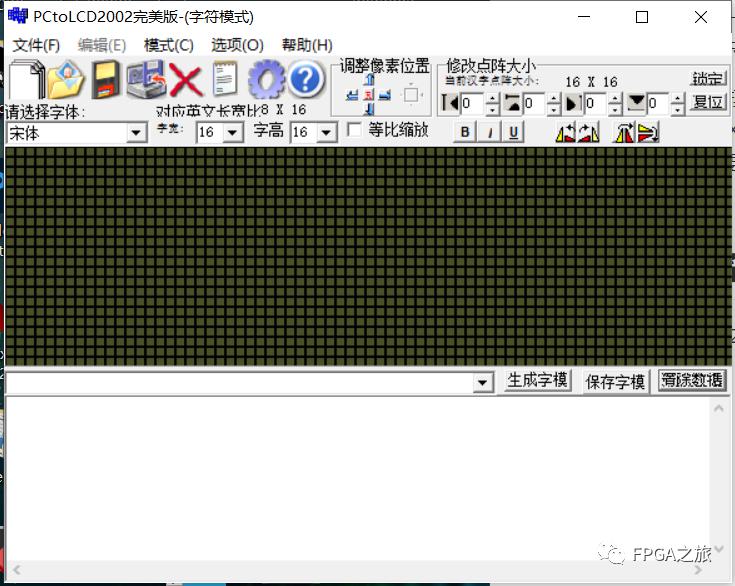735x586 pixels.
Task: Toggle the italic I font button
Action: (489, 132)
